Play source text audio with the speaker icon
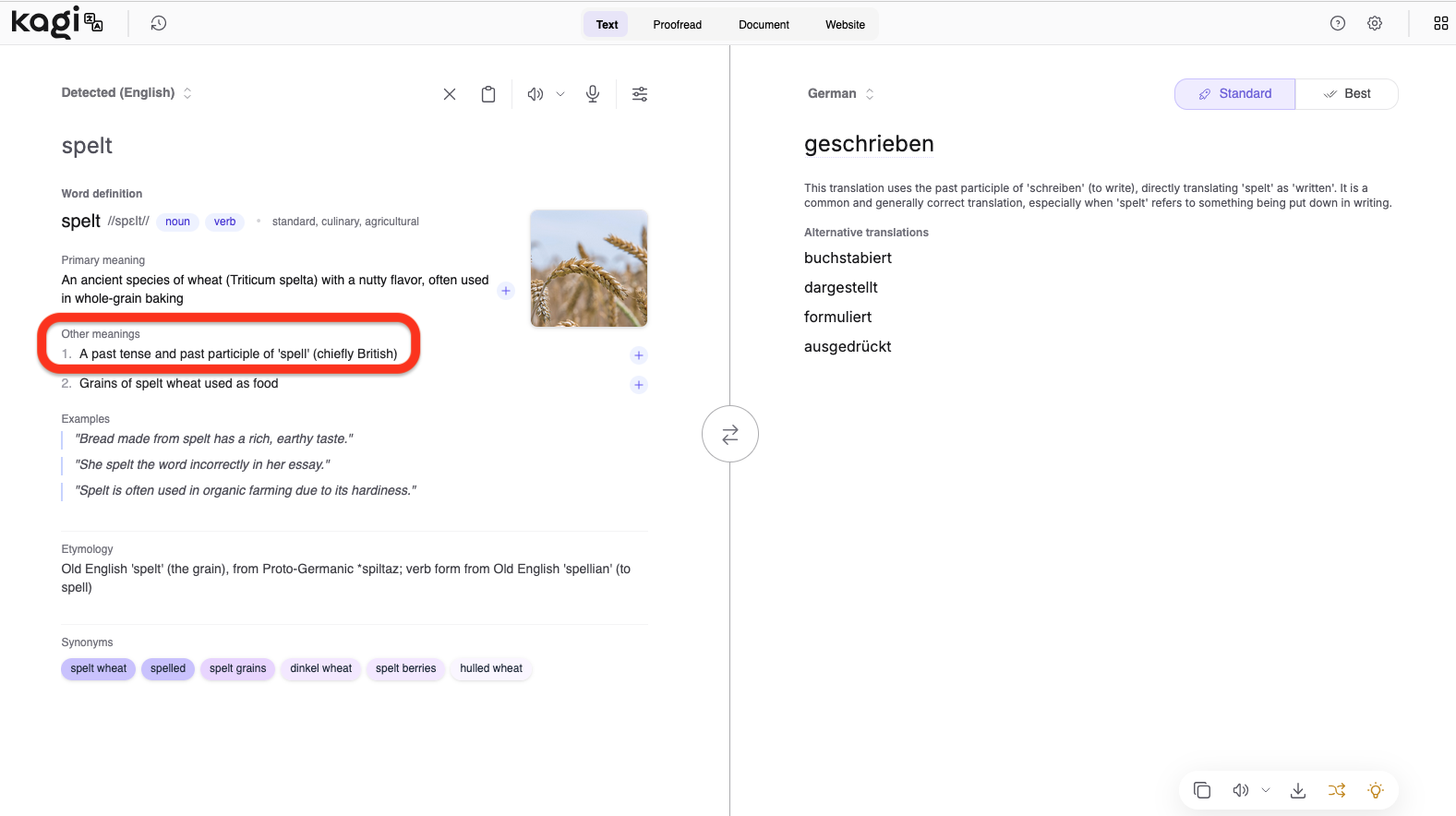Image resolution: width=1456 pixels, height=816 pixels. pyautogui.click(x=535, y=94)
